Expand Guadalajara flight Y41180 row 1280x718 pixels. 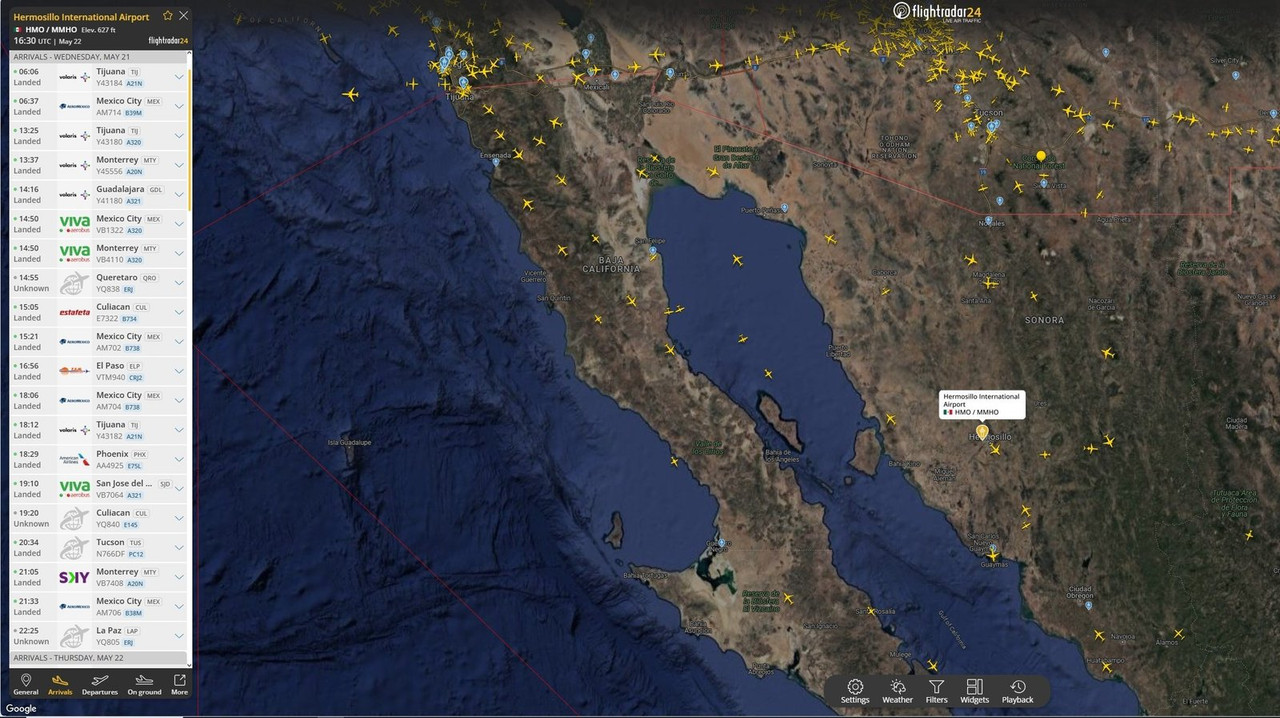(x=179, y=195)
